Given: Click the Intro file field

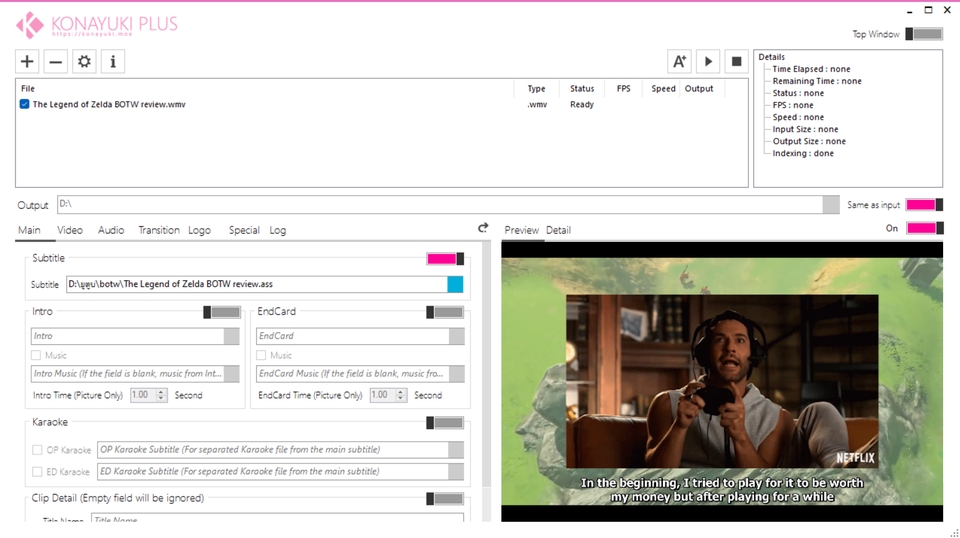Looking at the screenshot, I should point(127,336).
